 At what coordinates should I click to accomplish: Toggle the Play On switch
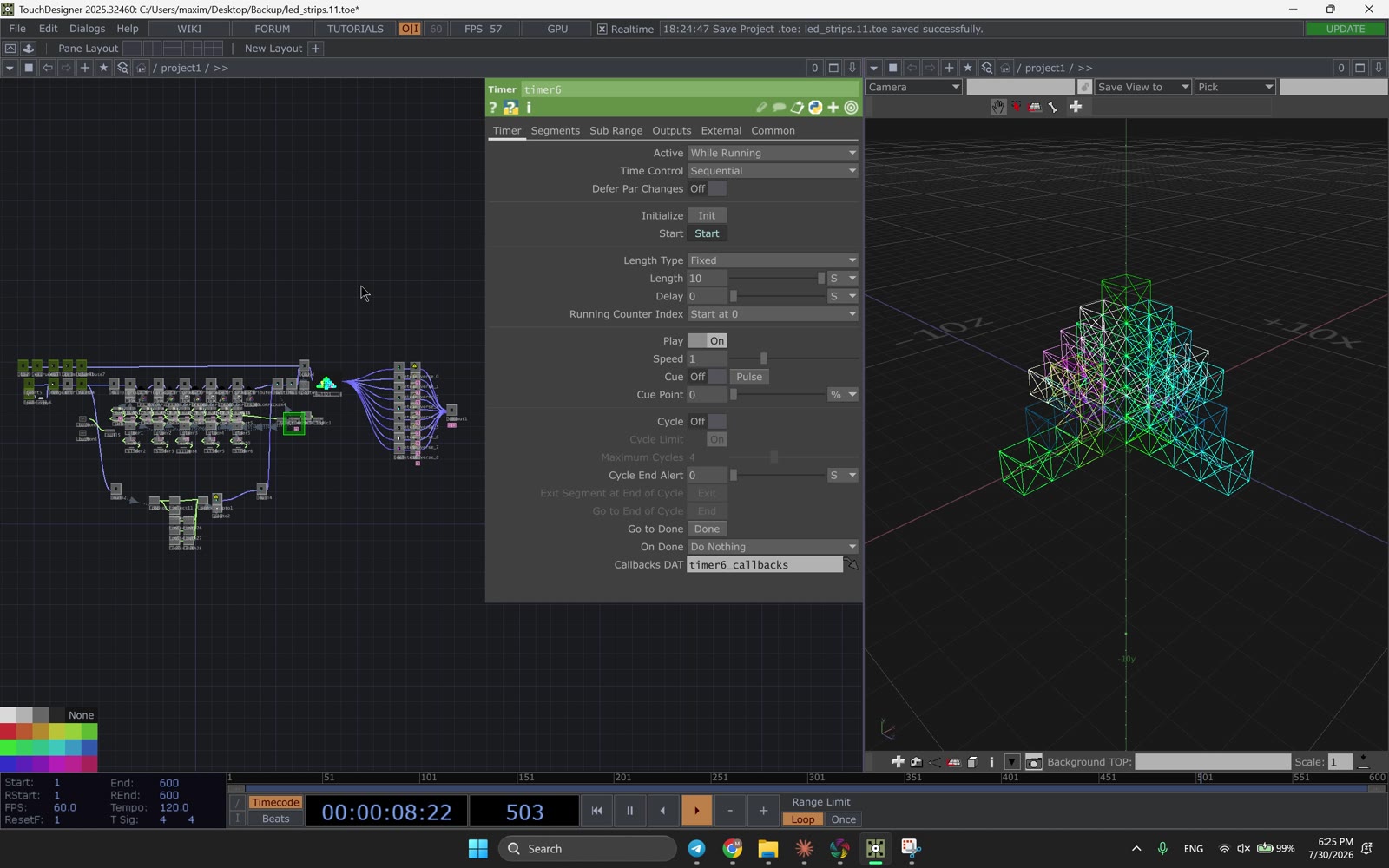[707, 341]
